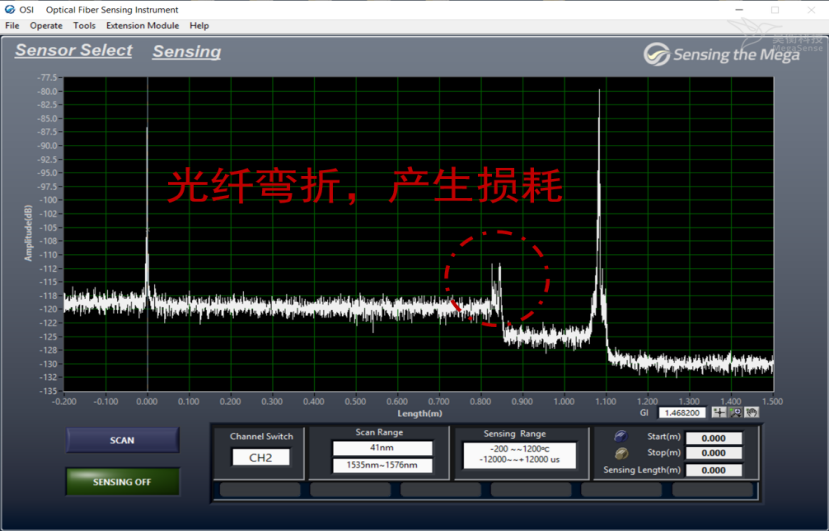Open the Channel Switch CH2 selector
The image size is (829, 532).
(261, 457)
